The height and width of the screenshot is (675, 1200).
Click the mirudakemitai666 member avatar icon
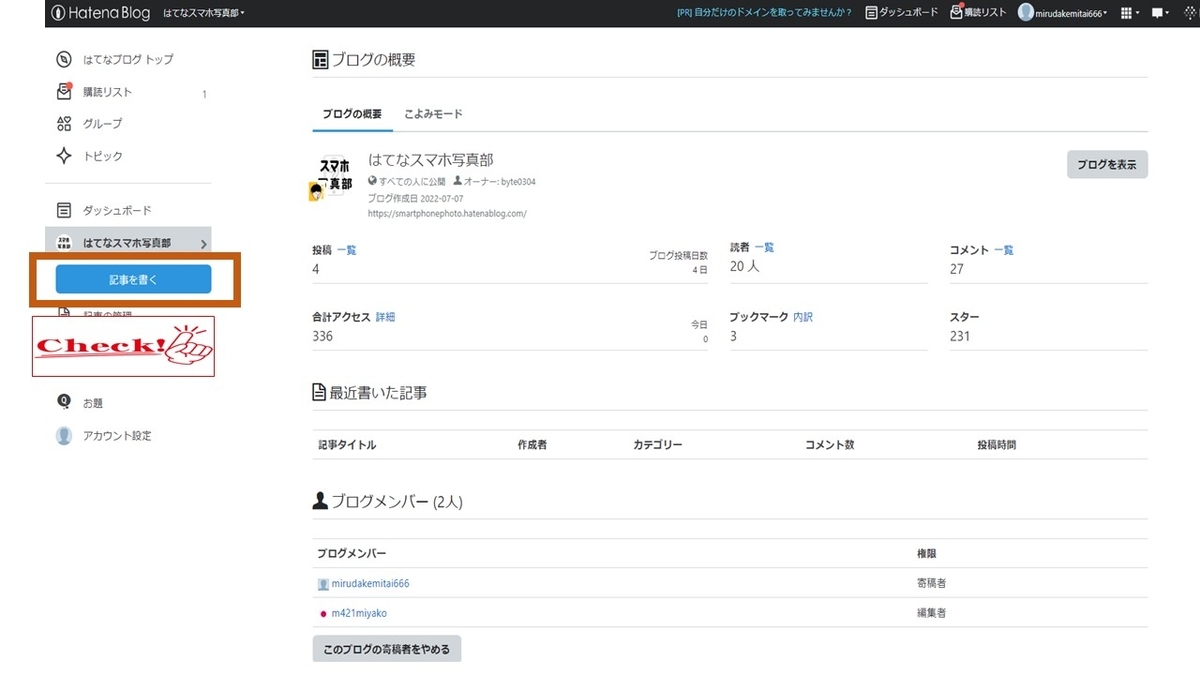323,584
